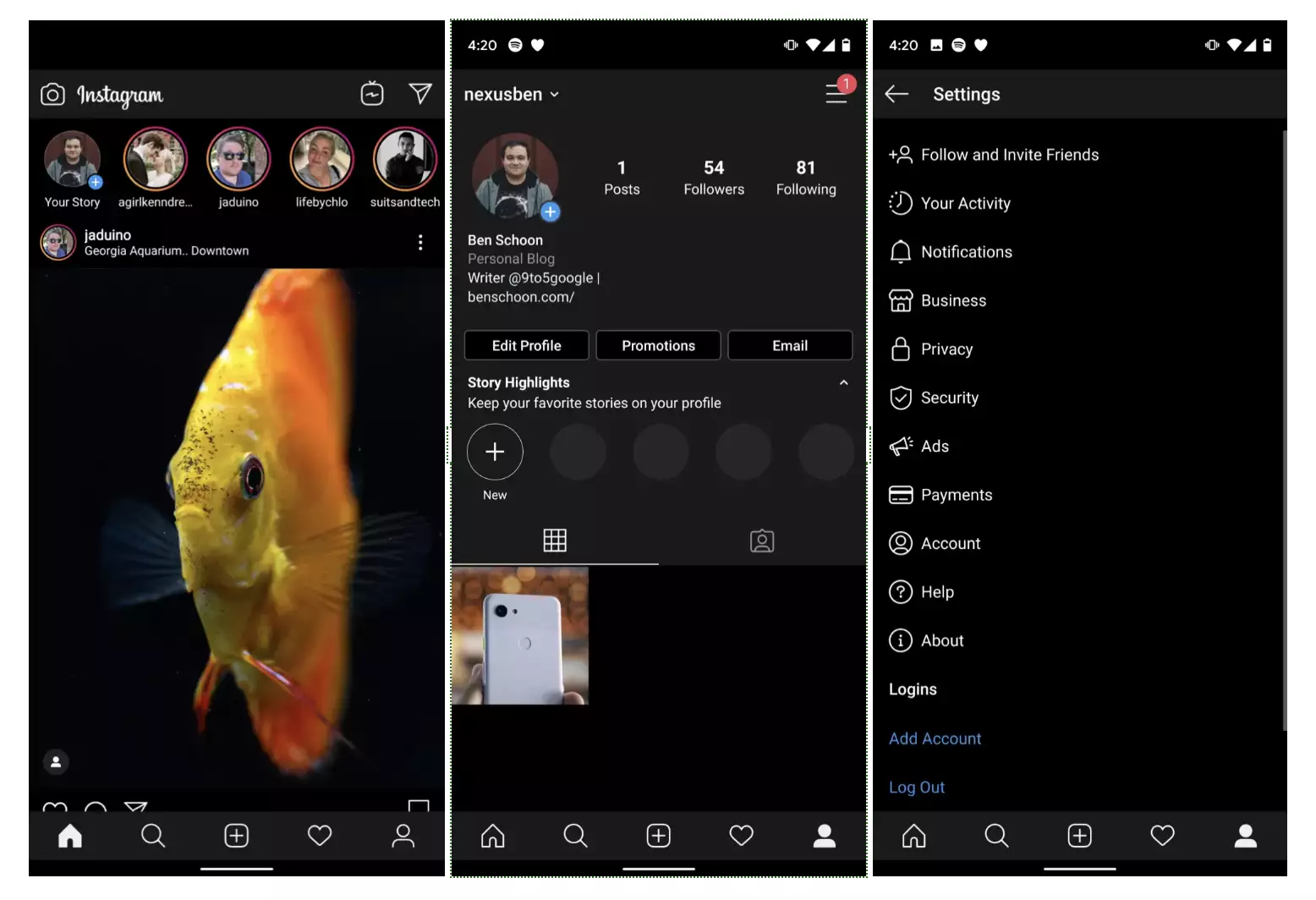Click the Email button

pyautogui.click(x=790, y=345)
